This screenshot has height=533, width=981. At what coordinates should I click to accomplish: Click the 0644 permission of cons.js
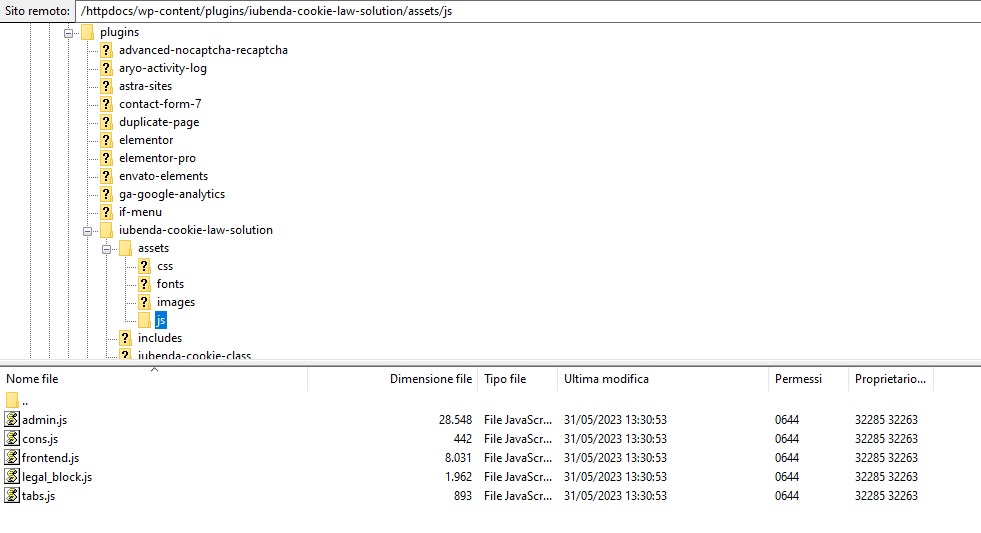[x=786, y=439]
